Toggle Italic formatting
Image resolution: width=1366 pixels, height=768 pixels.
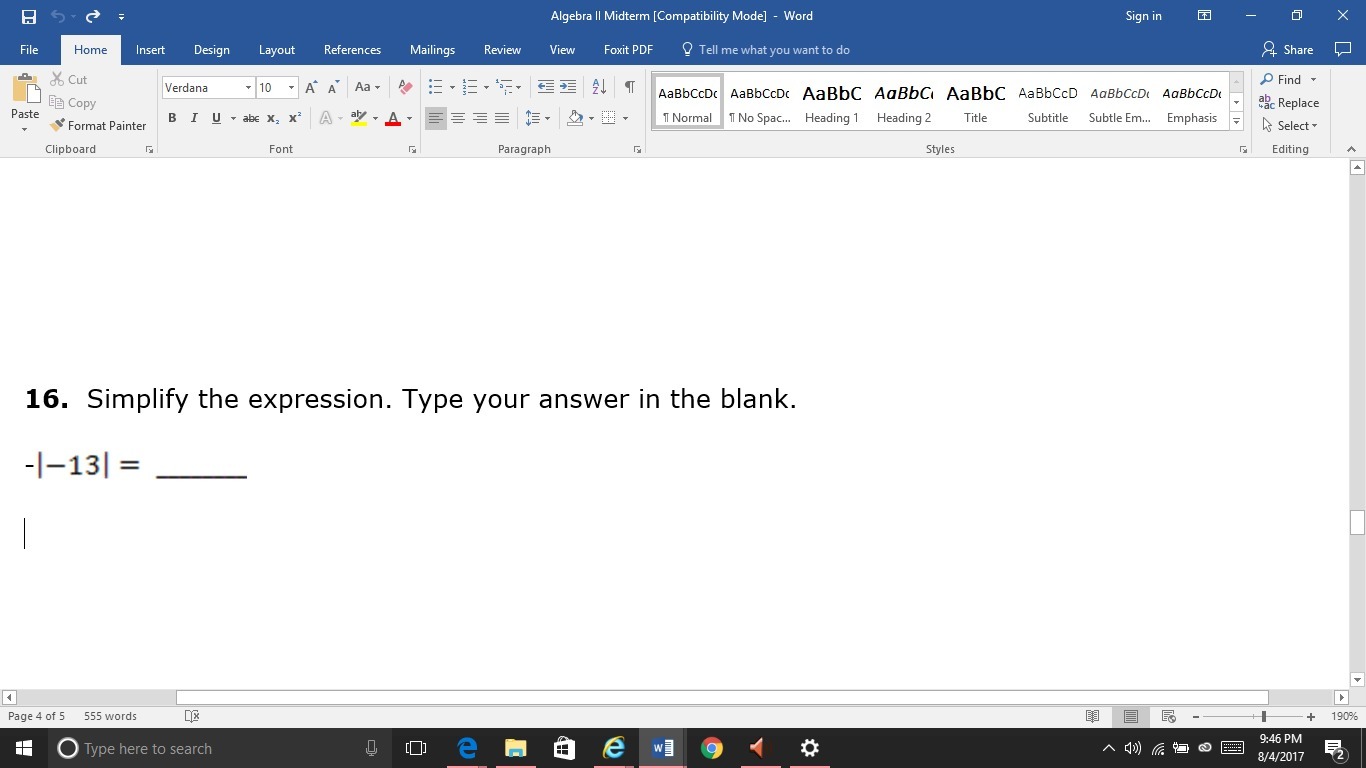pos(194,118)
